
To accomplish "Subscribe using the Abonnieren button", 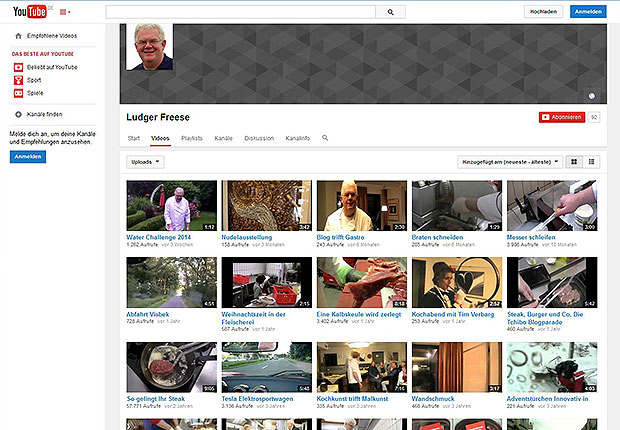I will pos(561,117).
